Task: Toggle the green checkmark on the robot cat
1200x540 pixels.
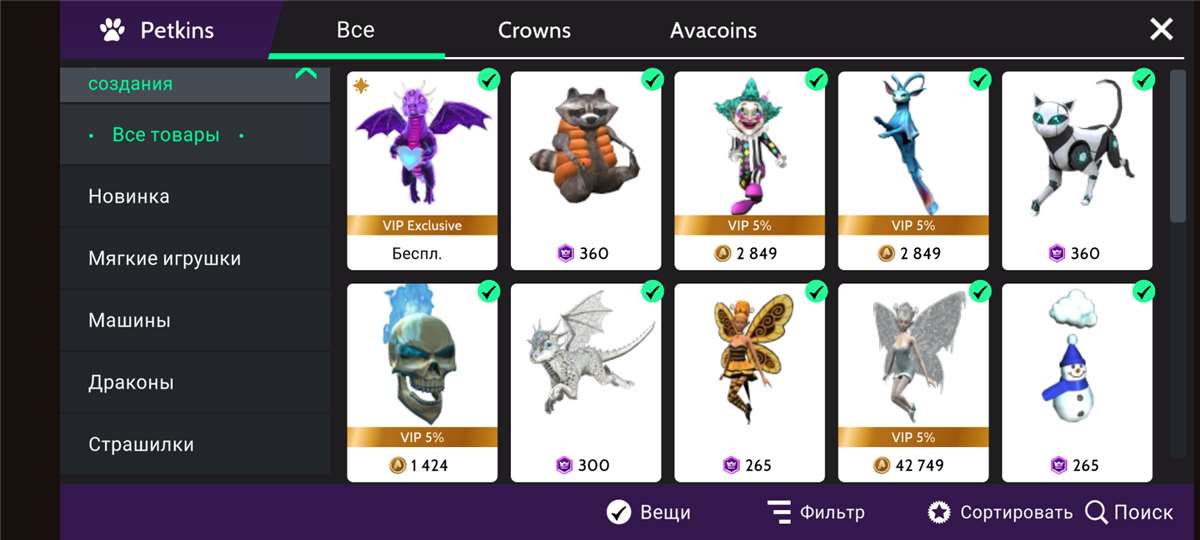Action: 1144,79
